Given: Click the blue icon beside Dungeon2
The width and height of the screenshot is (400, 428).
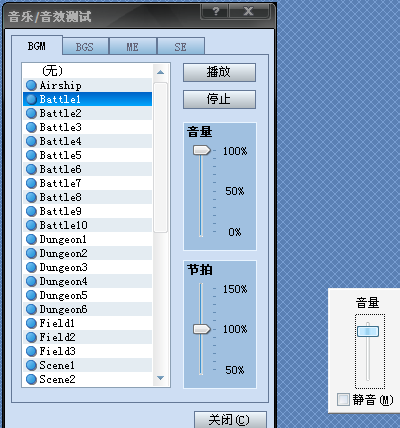Looking at the screenshot, I should click(x=31, y=253).
